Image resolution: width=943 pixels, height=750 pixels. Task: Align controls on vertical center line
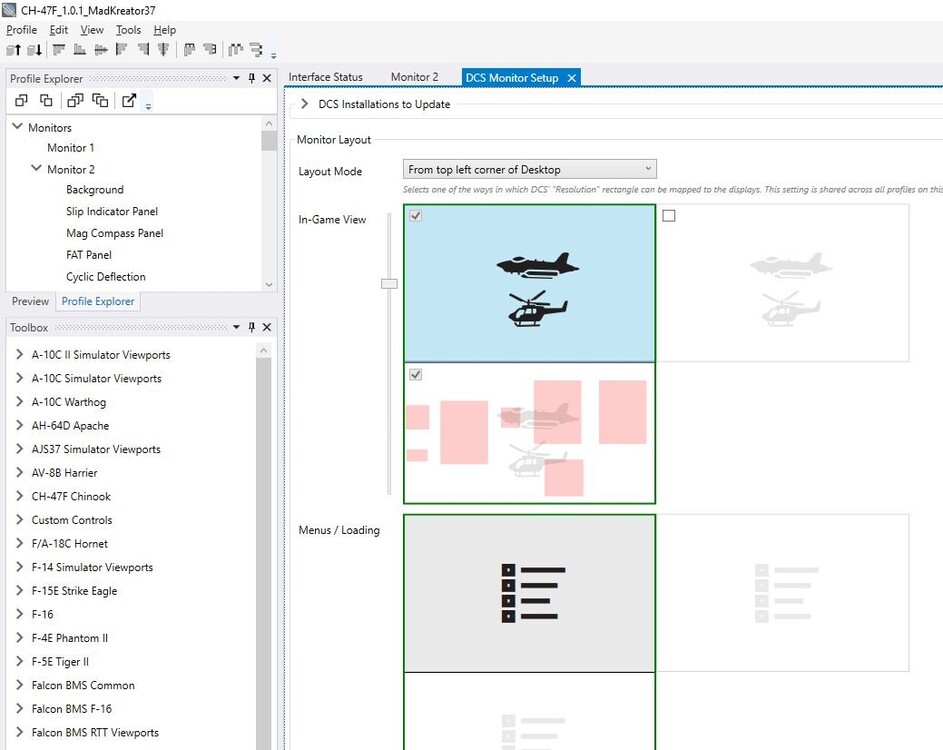click(163, 49)
